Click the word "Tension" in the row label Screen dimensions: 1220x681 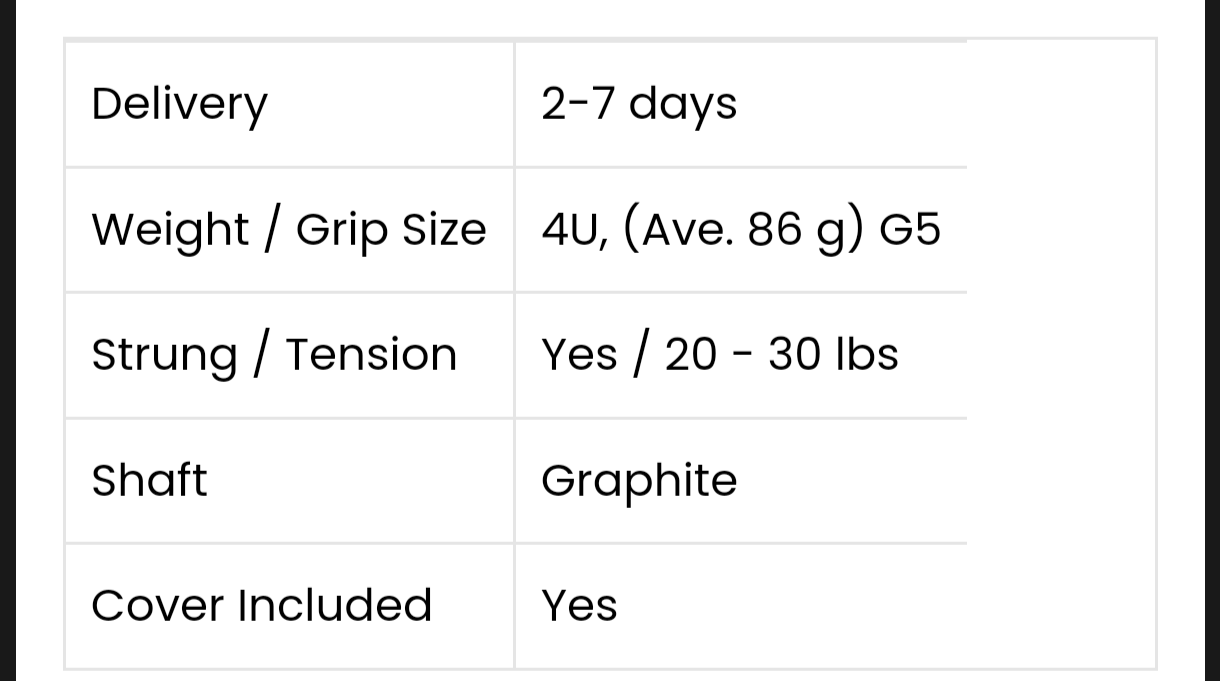(371, 355)
